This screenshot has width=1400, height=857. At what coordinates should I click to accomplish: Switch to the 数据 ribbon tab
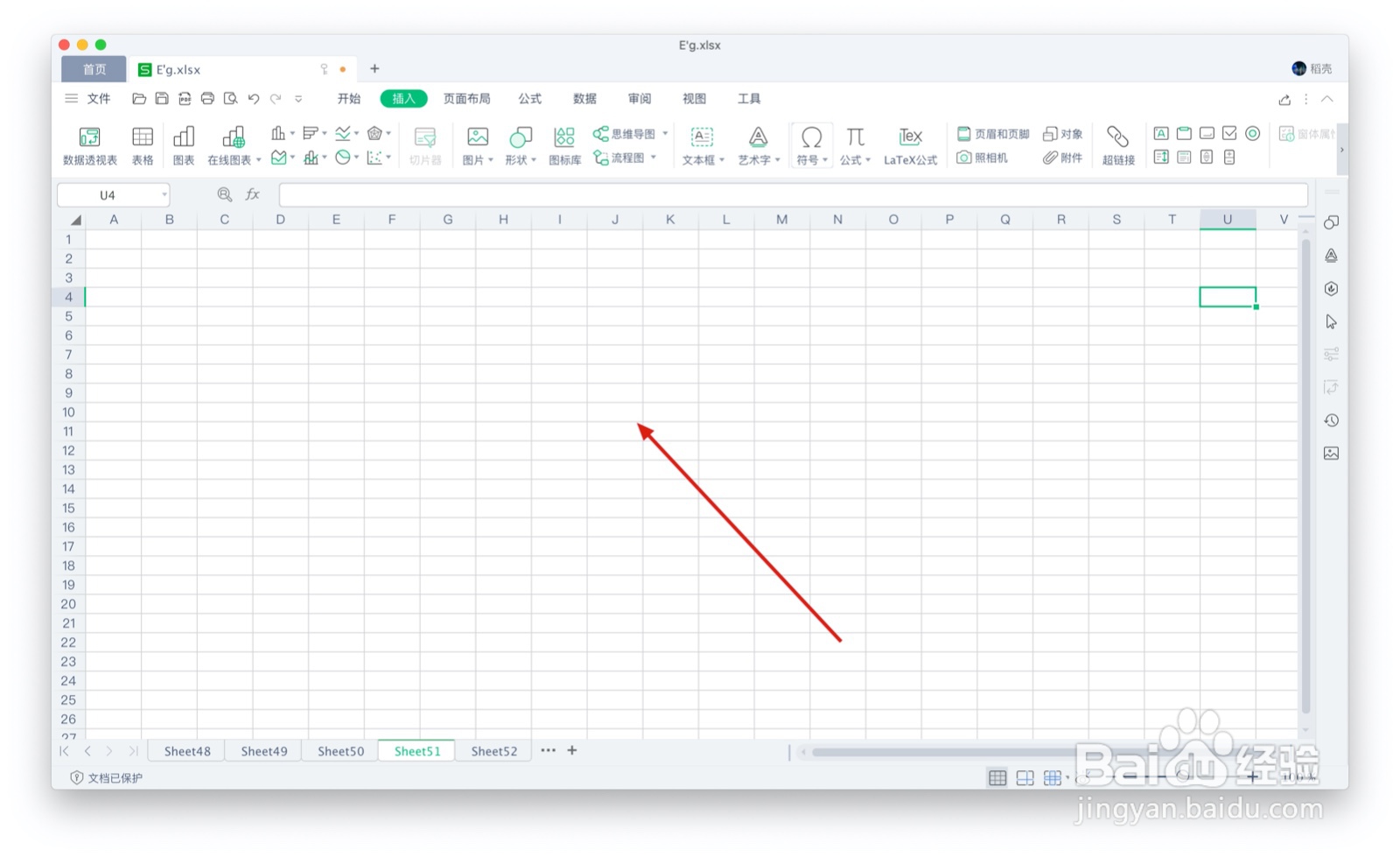pyautogui.click(x=584, y=99)
